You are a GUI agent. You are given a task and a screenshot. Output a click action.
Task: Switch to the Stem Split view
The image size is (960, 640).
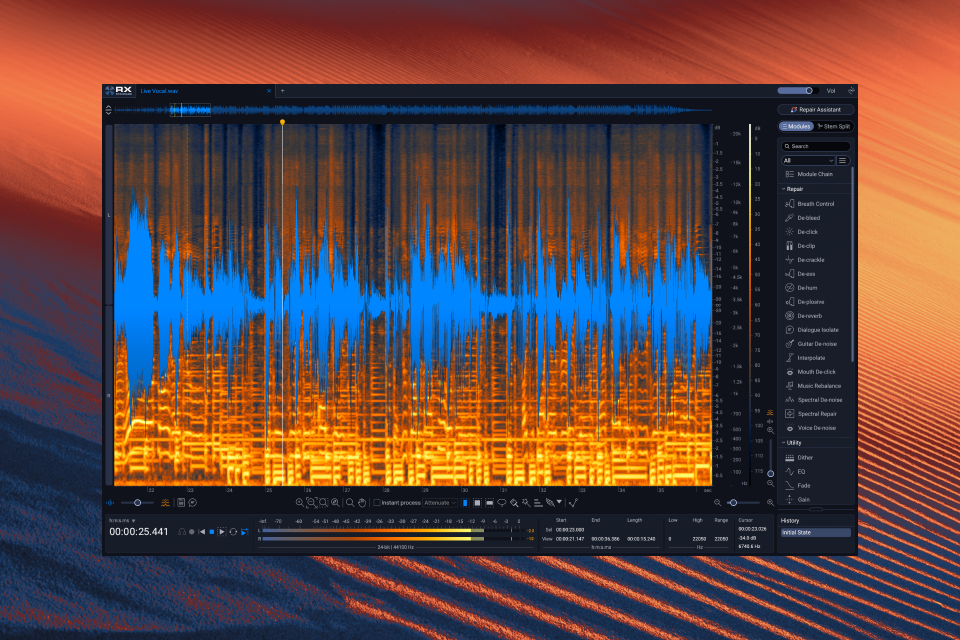tap(834, 126)
